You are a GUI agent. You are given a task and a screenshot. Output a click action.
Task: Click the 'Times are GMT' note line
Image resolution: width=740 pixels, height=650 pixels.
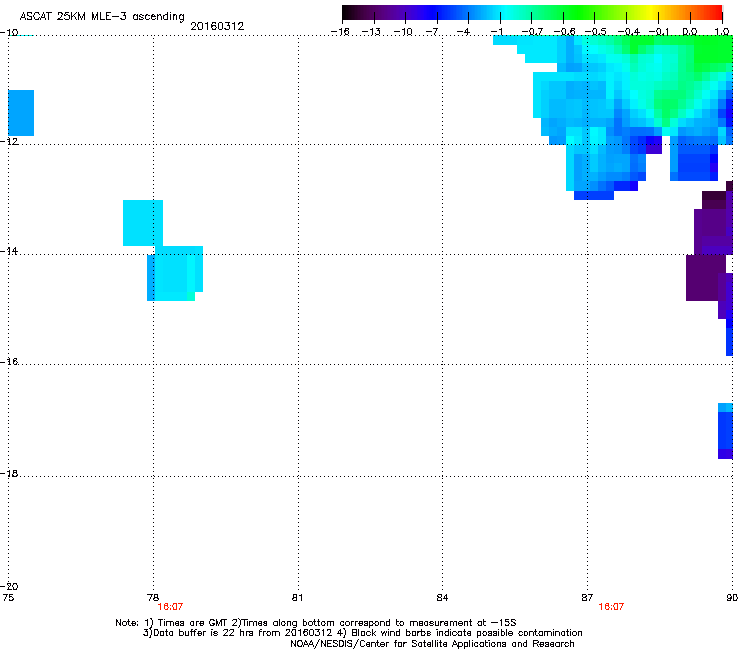pyautogui.click(x=316, y=623)
